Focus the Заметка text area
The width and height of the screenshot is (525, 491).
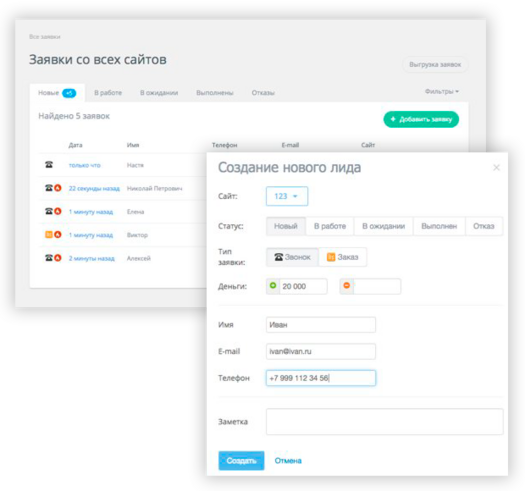point(384,422)
